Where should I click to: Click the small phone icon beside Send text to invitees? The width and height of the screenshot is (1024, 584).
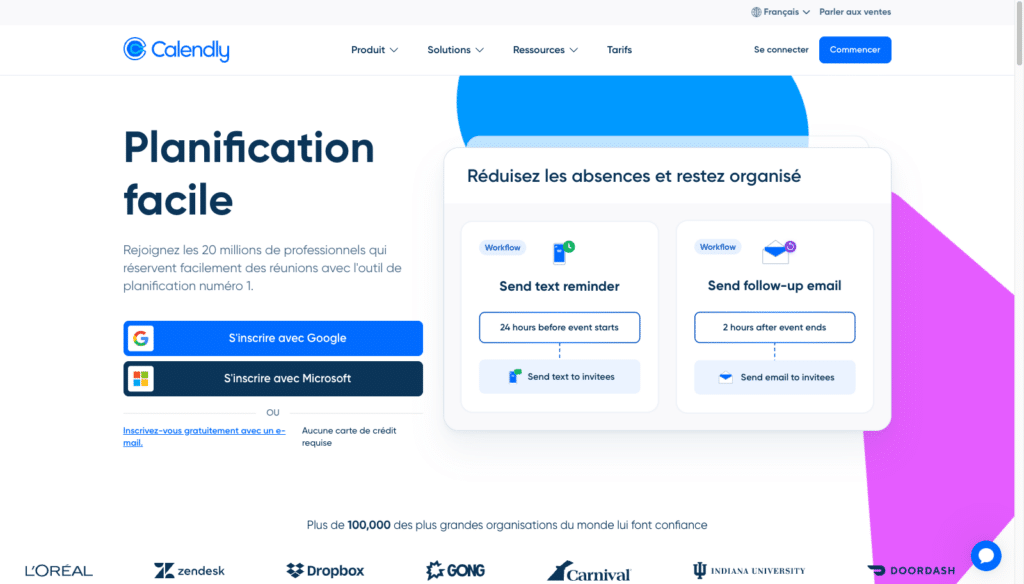click(515, 376)
